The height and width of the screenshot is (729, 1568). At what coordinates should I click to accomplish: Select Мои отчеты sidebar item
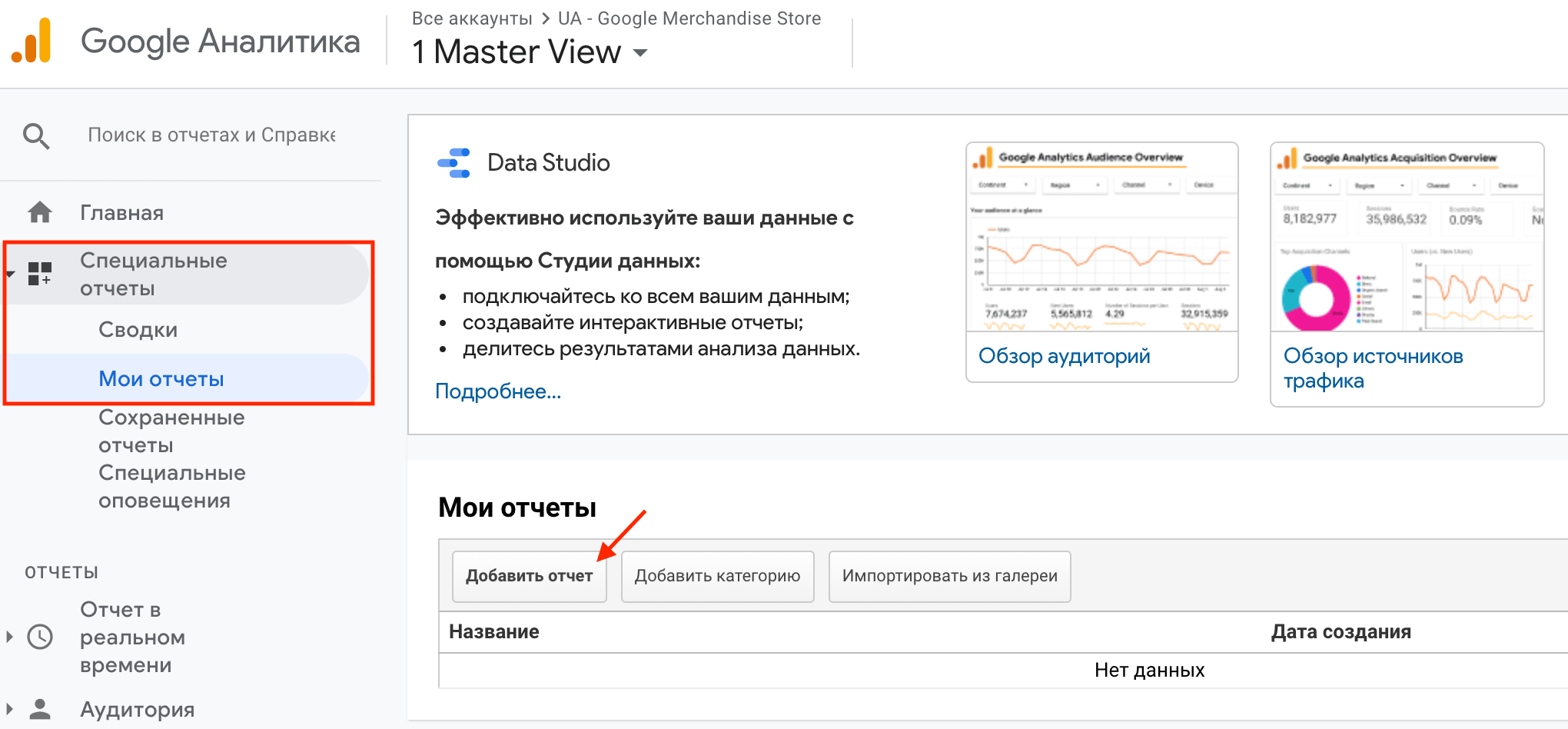pos(161,378)
